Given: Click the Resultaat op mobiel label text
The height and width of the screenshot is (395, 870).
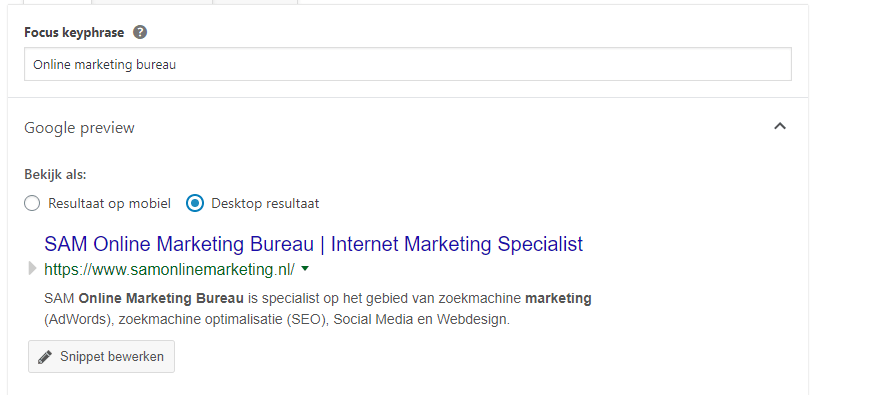Looking at the screenshot, I should click(109, 204).
